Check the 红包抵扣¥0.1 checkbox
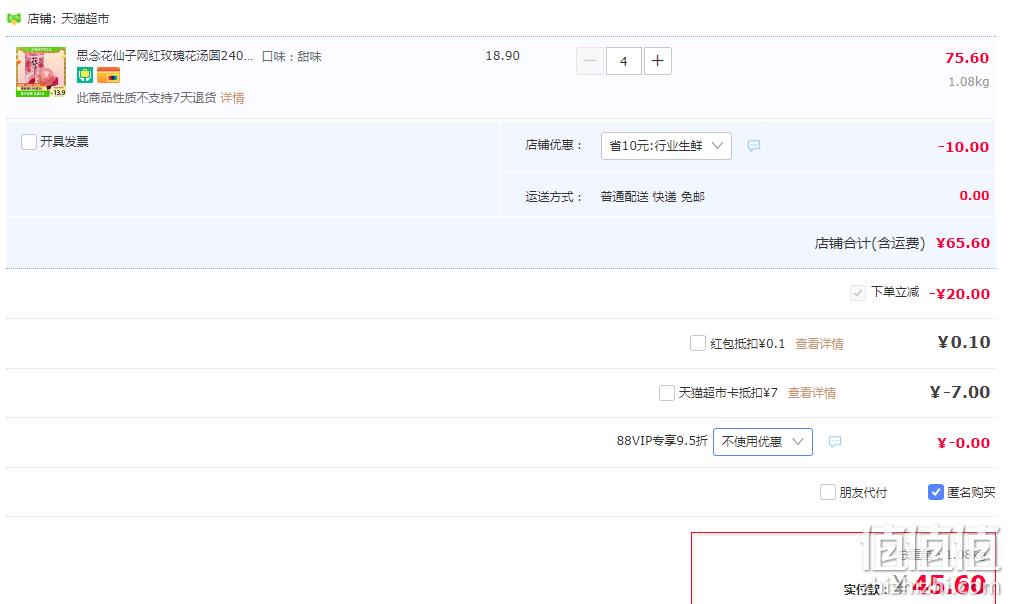The height and width of the screenshot is (604, 1010). [x=698, y=343]
